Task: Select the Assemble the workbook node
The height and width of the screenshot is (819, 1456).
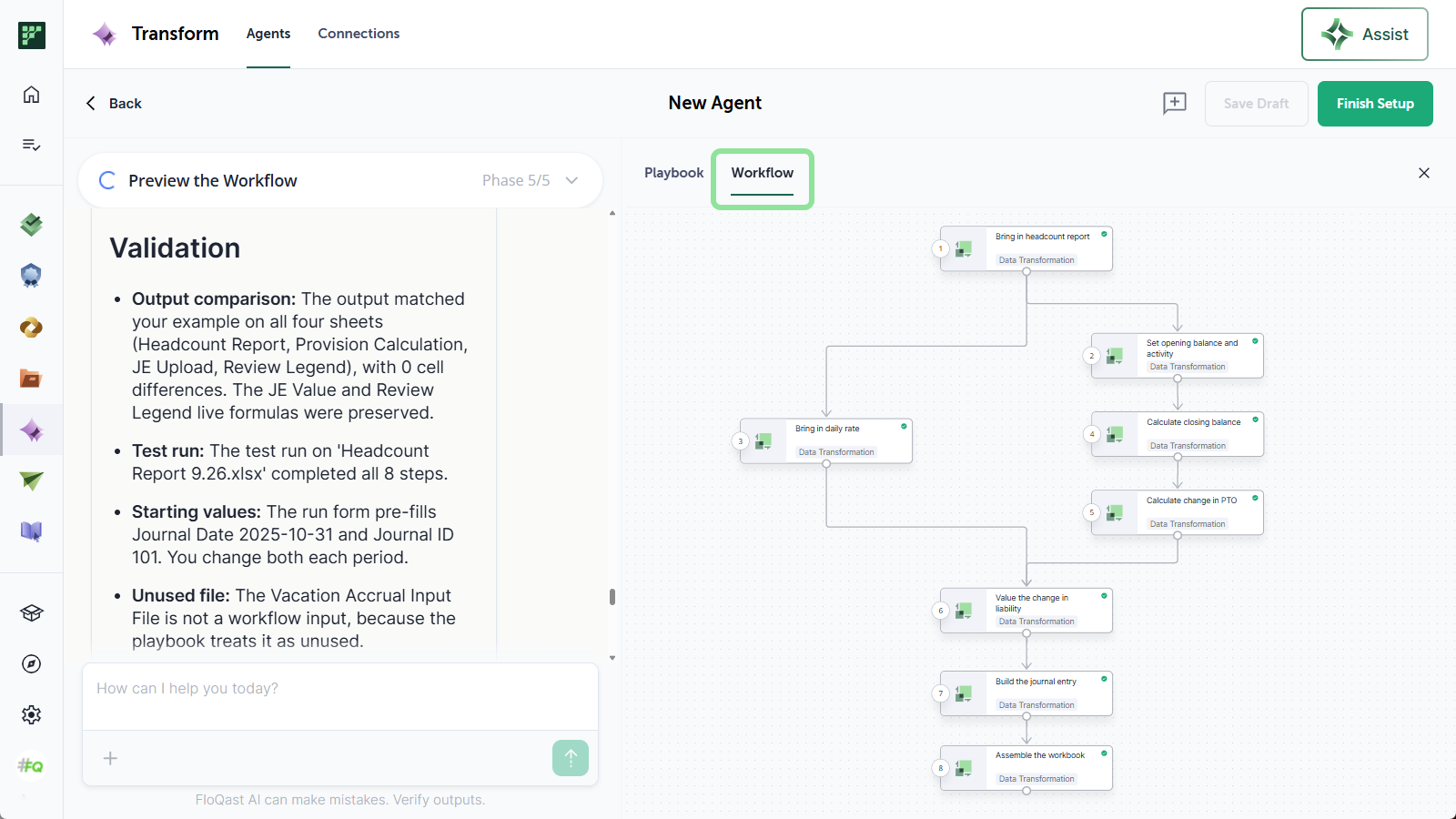Action: (1026, 767)
